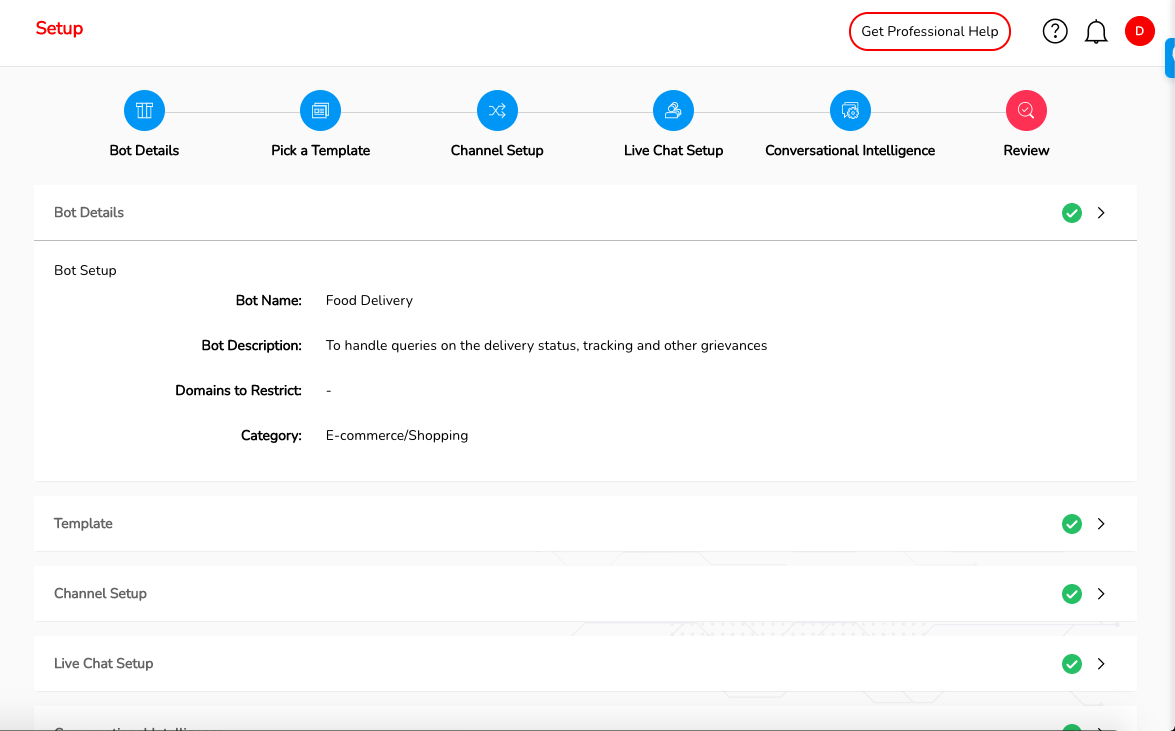
Task: Click the Get Professional Help button
Action: (x=930, y=32)
